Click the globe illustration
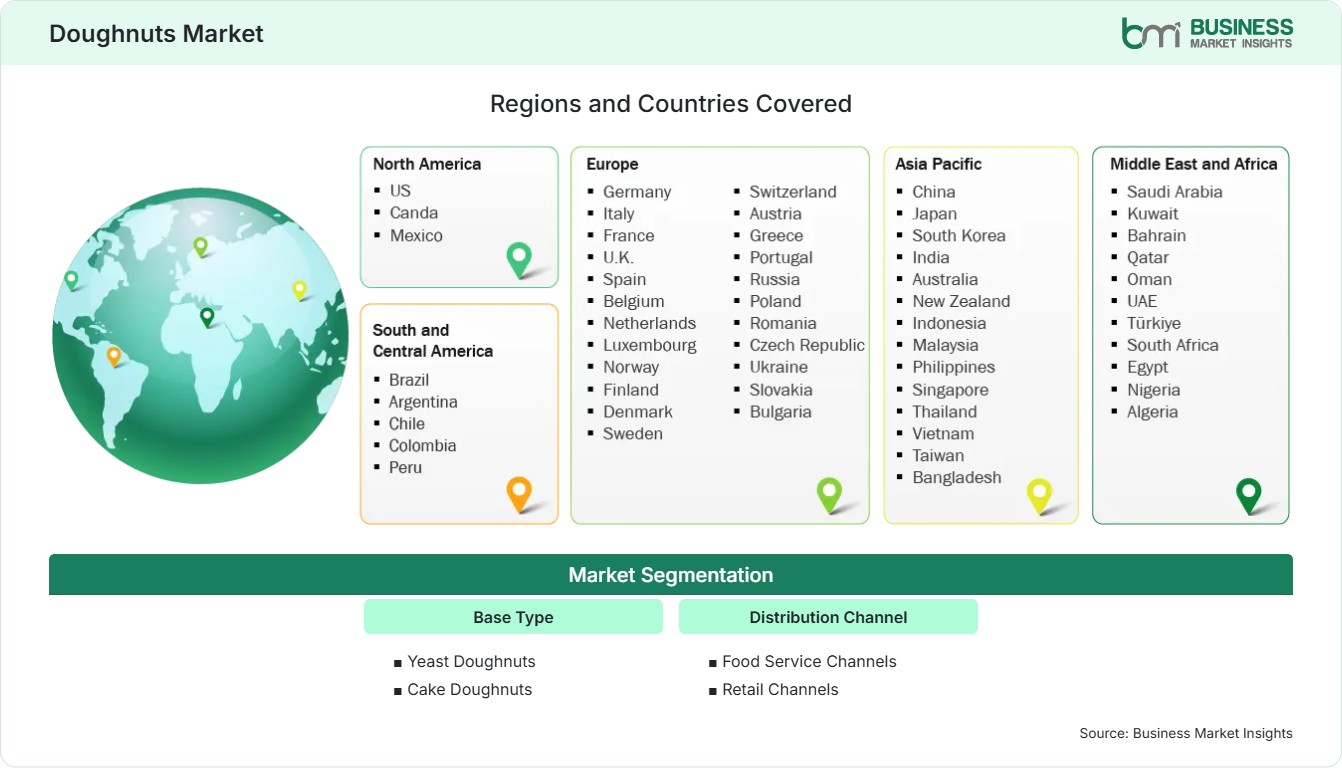This screenshot has width=1342, height=768. (200, 336)
